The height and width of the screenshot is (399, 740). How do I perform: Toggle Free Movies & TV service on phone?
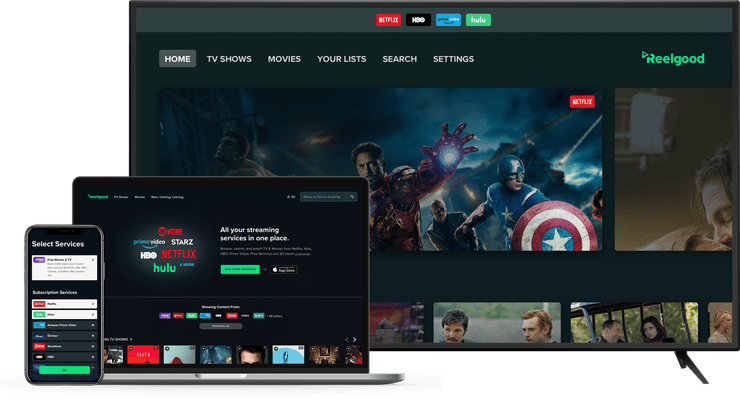point(65,268)
